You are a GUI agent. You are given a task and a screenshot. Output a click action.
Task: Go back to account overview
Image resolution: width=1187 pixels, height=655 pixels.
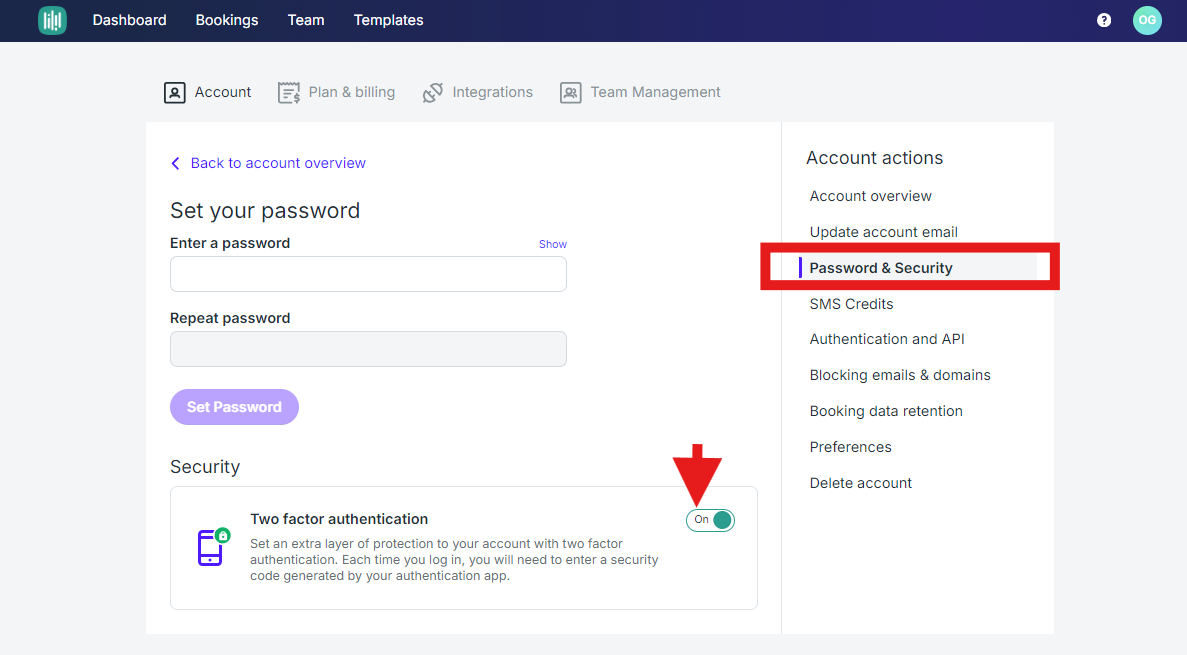(x=277, y=163)
